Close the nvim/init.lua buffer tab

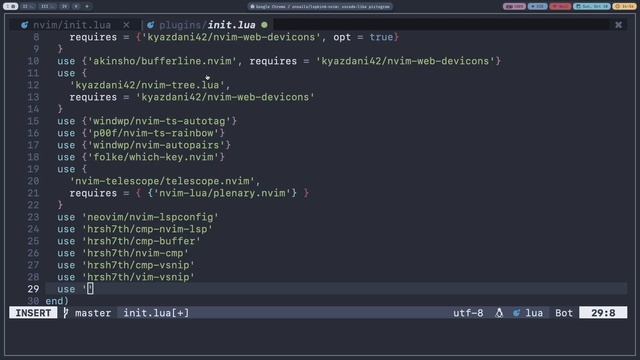(127, 25)
